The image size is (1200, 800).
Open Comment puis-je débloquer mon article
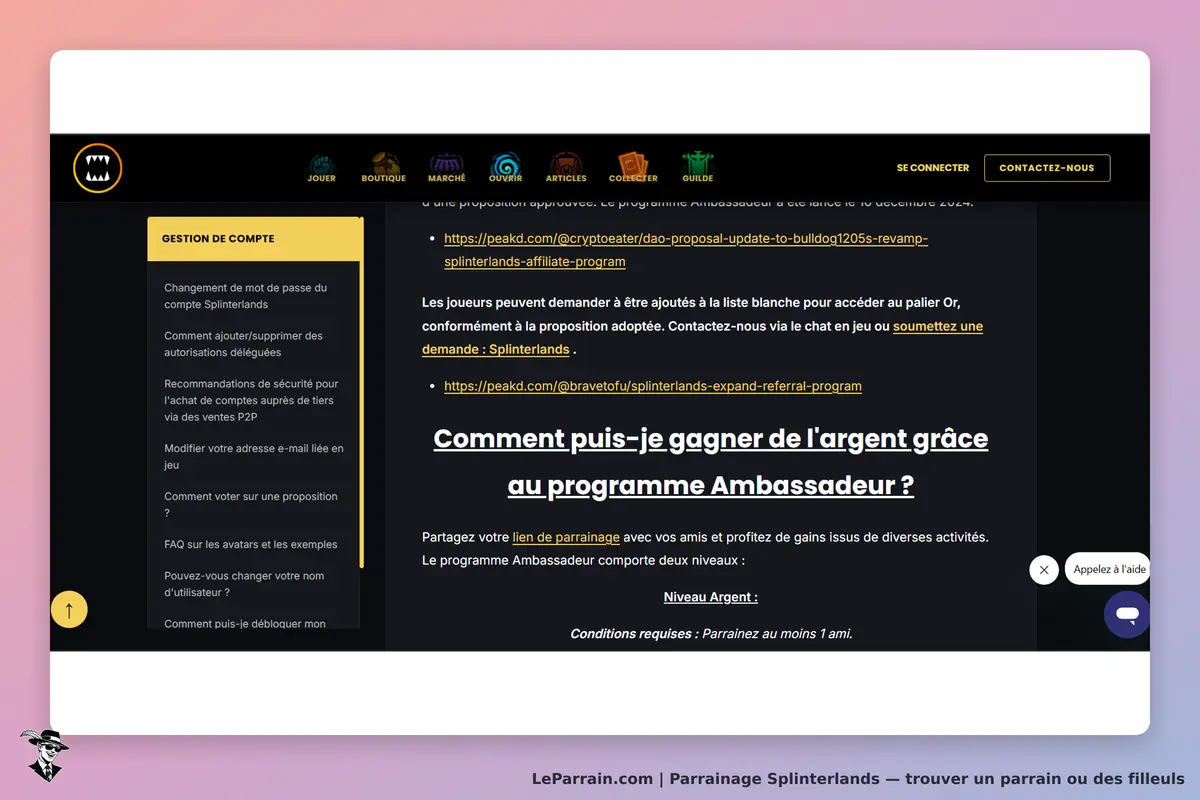pos(245,624)
